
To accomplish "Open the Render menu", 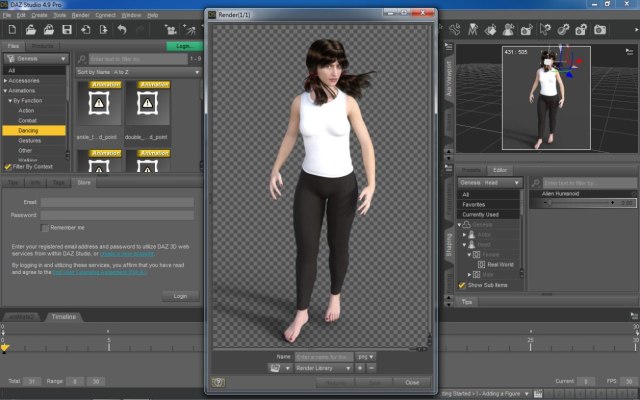I will tap(80, 15).
